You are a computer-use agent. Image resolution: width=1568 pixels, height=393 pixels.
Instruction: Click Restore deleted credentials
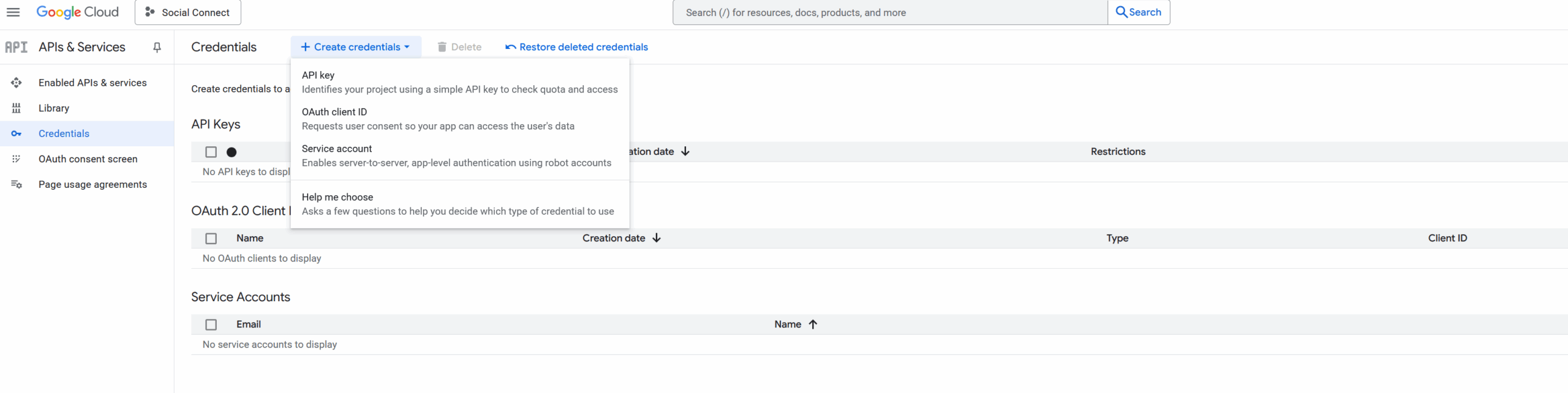[576, 47]
